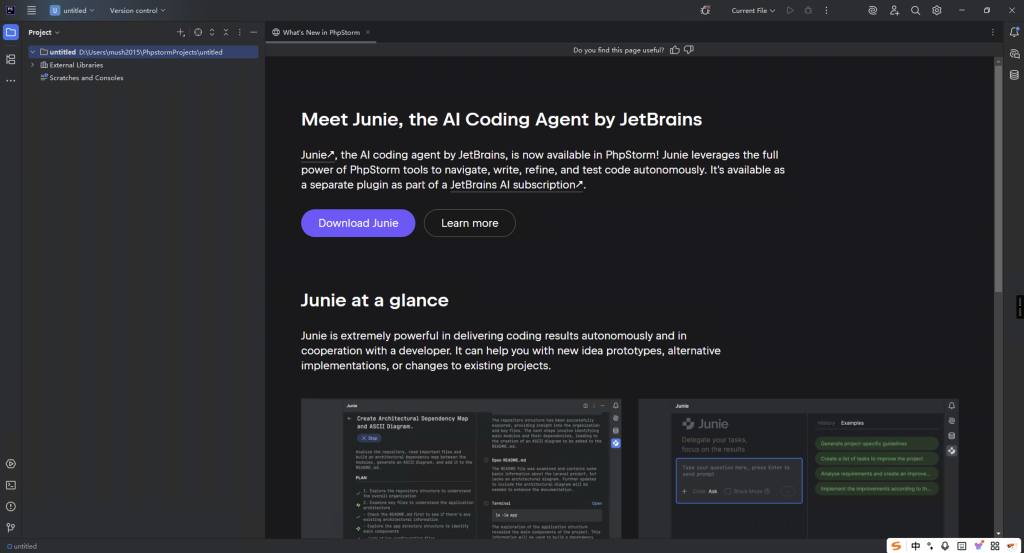Click the Select Opened File target icon

click(x=198, y=32)
